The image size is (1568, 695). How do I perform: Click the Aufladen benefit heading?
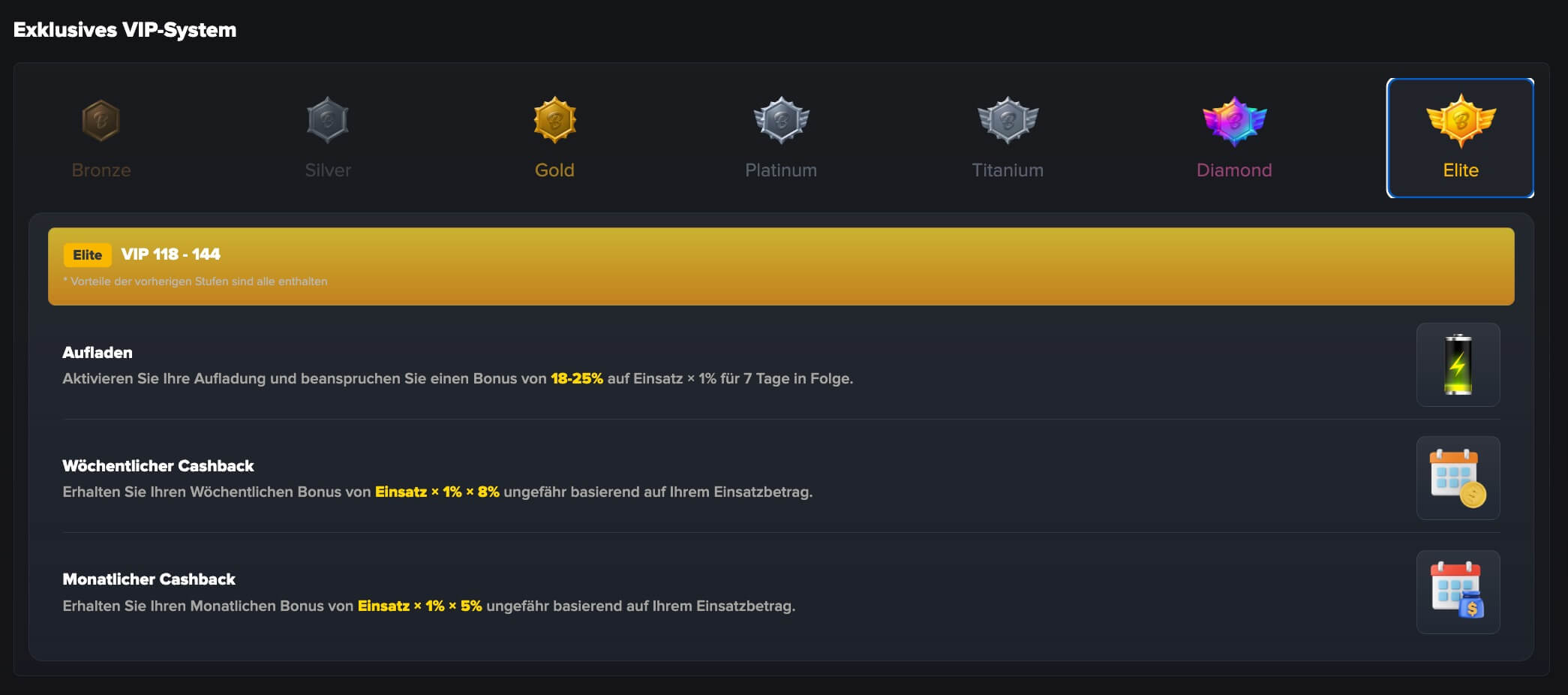(x=98, y=353)
